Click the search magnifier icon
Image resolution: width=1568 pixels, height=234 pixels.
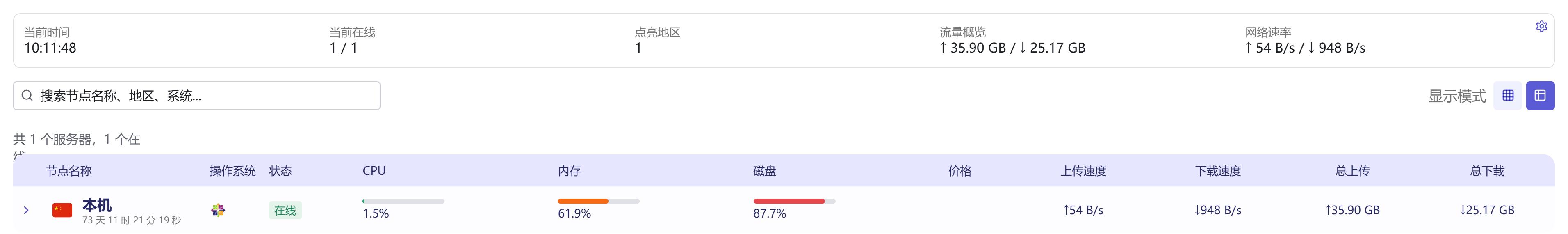pyautogui.click(x=27, y=96)
